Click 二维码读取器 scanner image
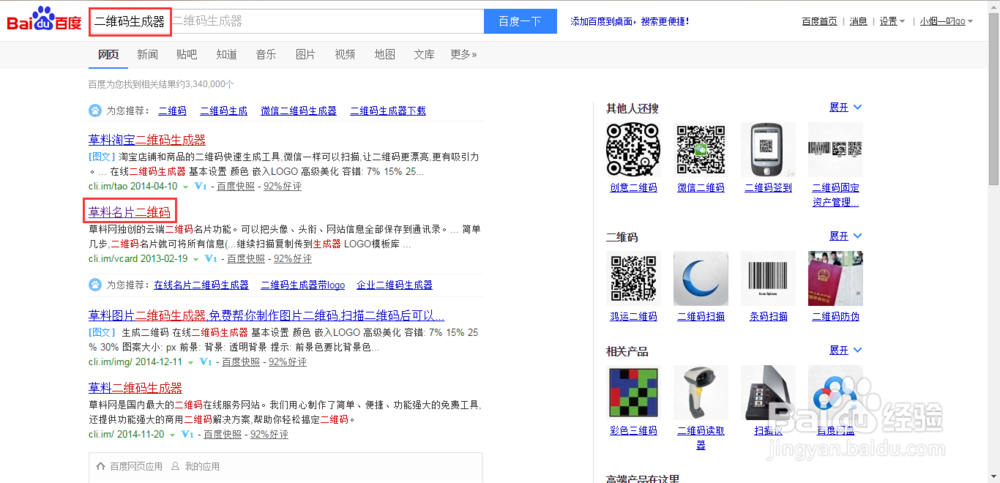The height and width of the screenshot is (483, 1000). point(700,392)
